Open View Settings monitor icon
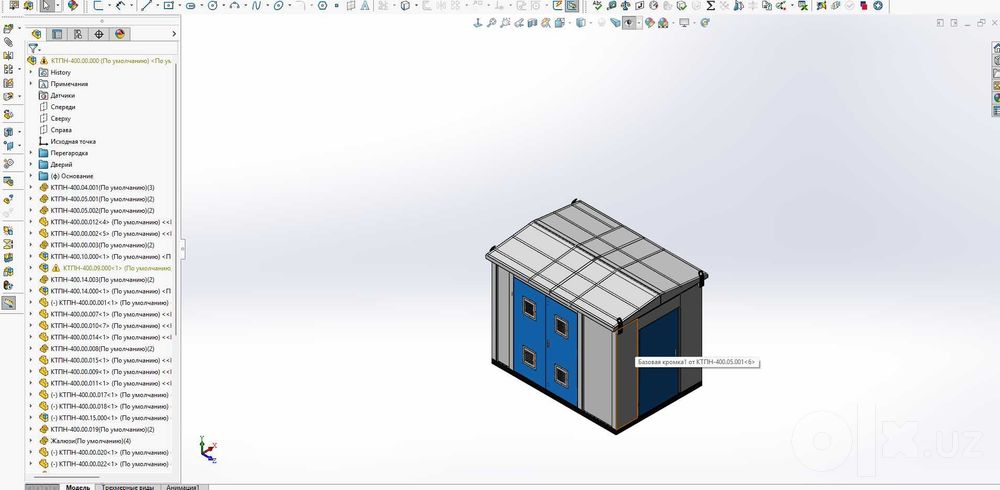Viewport: 1000px width, 490px height. point(684,23)
